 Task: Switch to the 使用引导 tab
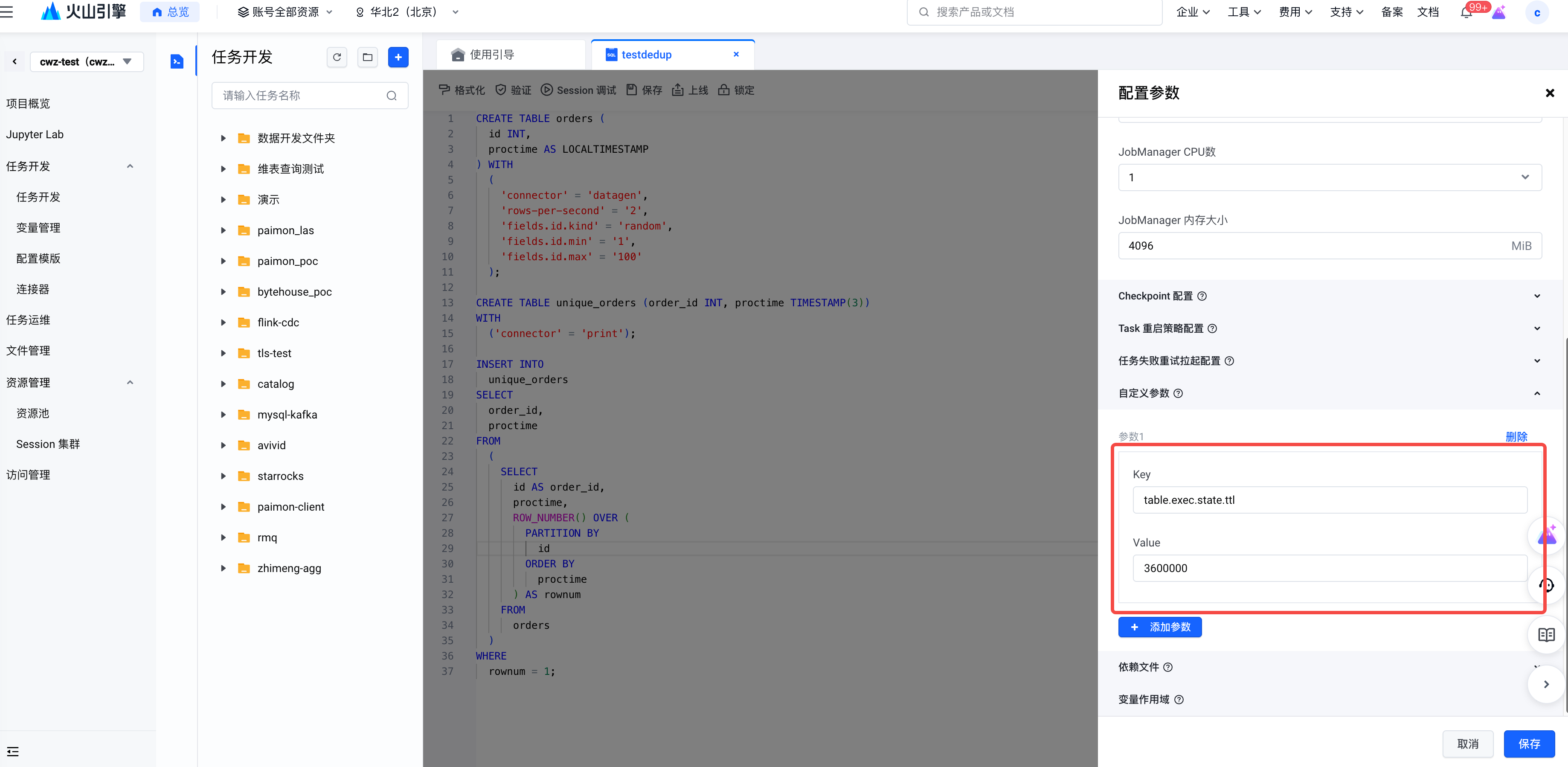491,55
